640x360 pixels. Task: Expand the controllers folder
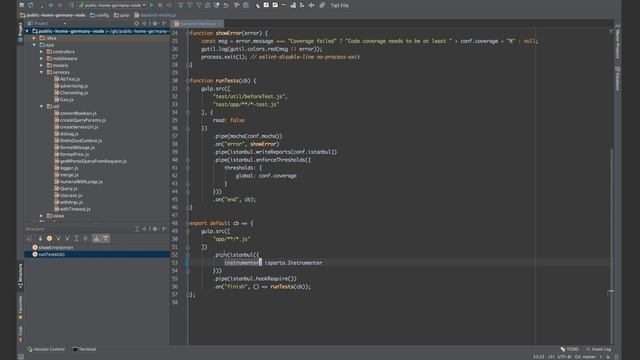click(x=41, y=52)
